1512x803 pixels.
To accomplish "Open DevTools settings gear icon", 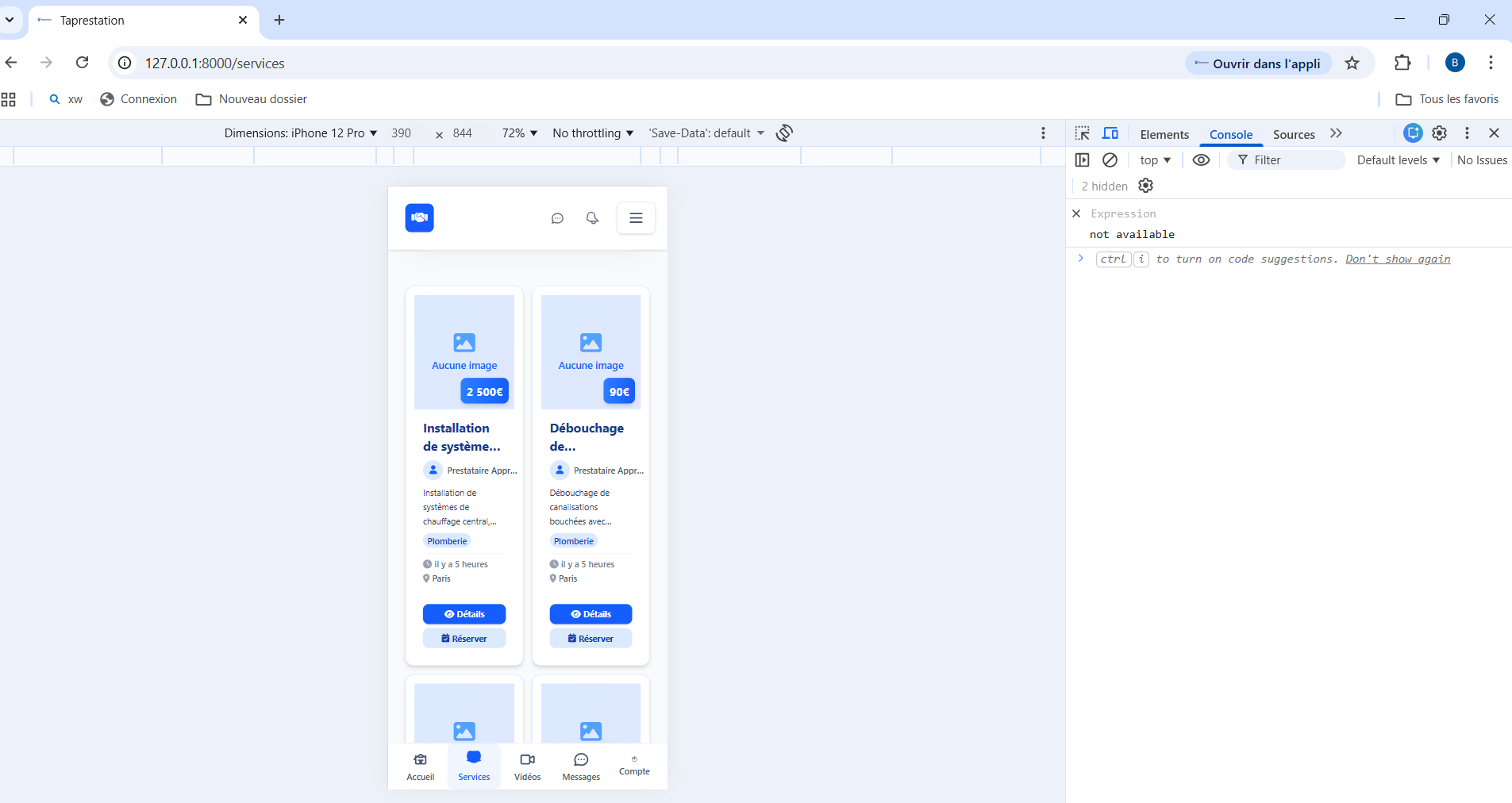I will click(1439, 133).
